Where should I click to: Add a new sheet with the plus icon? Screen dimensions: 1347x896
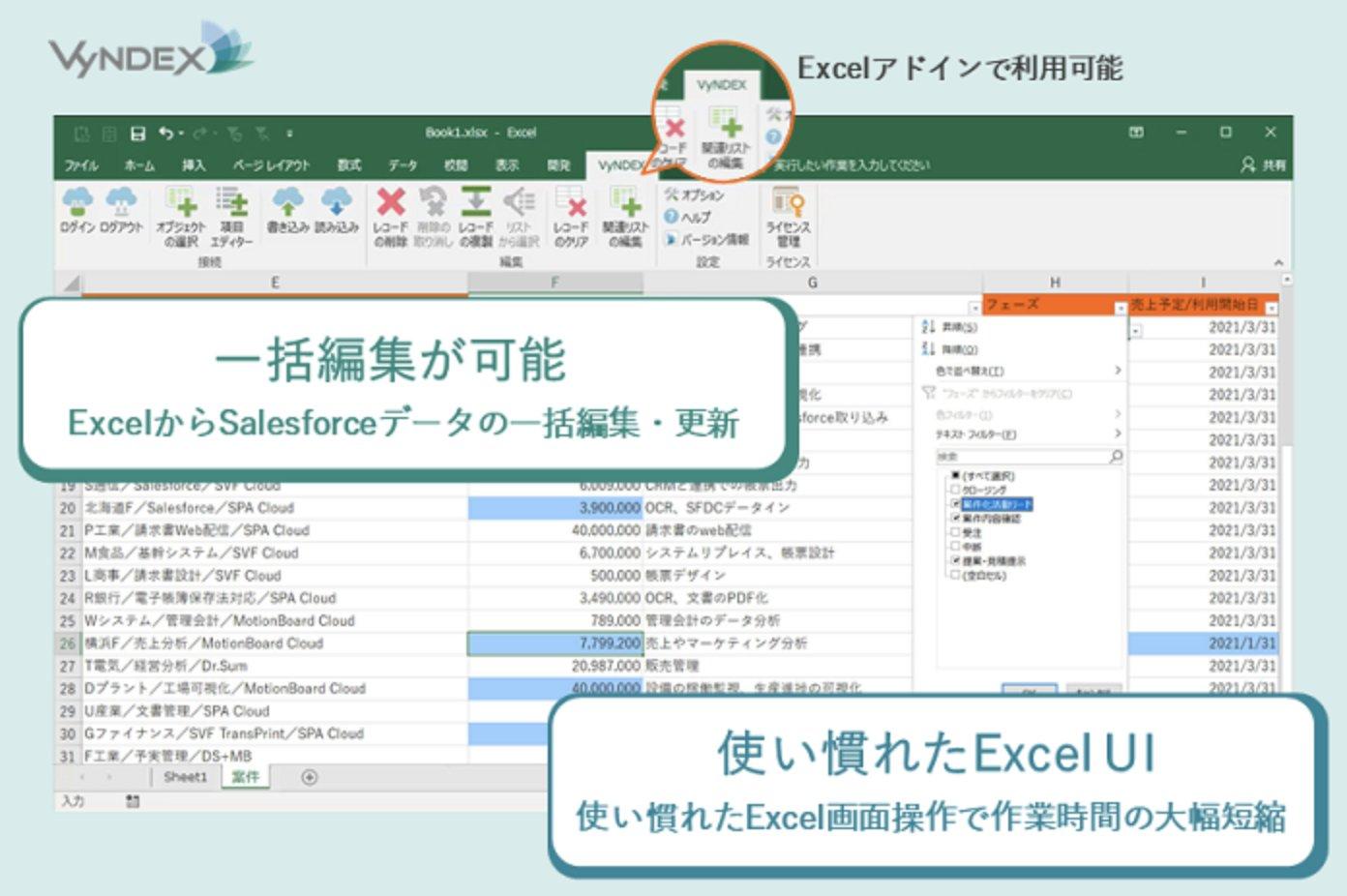point(310,777)
